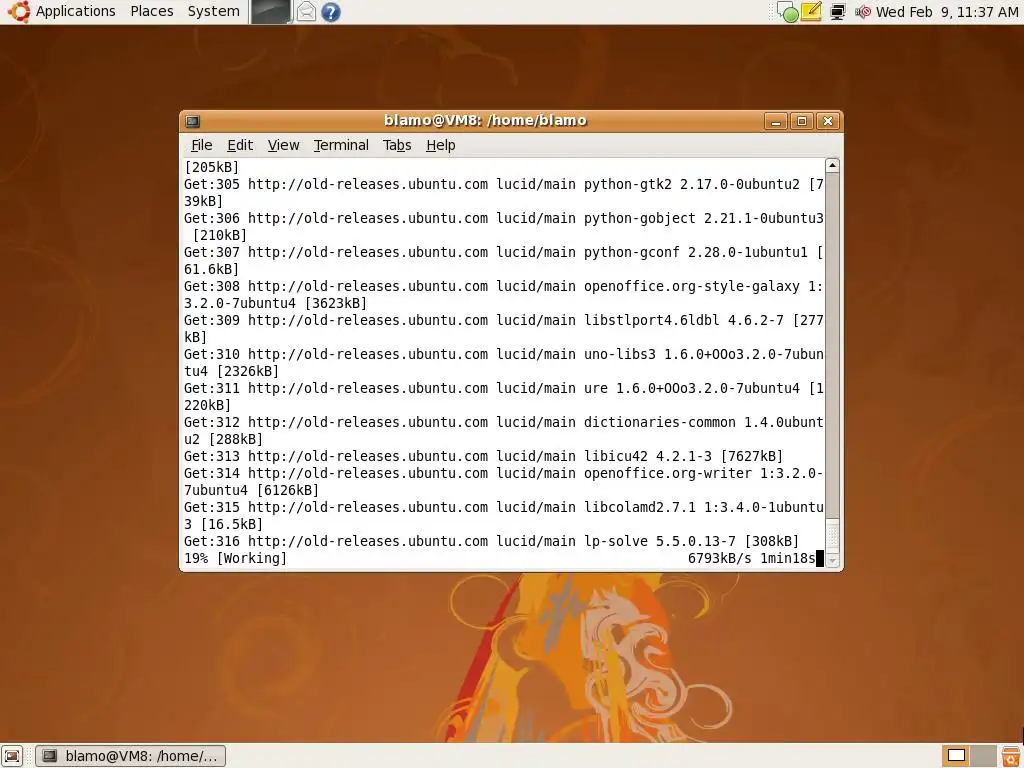The image size is (1024, 768).
Task: Click the Get:310 uno-libs3 line
Action: pos(504,354)
